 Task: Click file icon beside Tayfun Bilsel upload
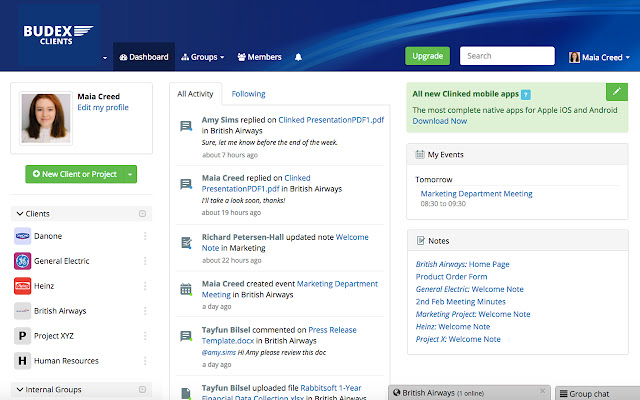(186, 393)
